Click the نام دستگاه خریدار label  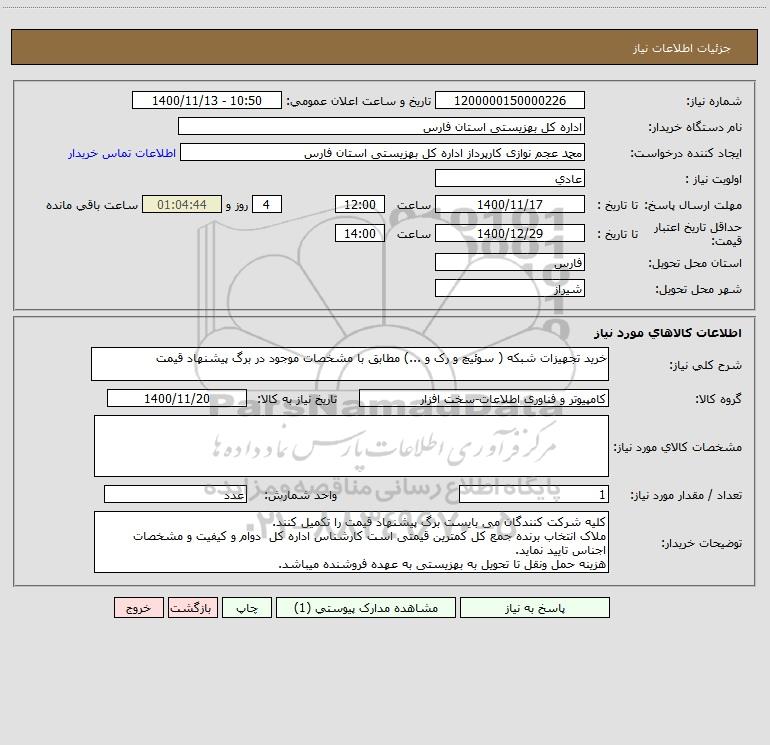tap(695, 127)
